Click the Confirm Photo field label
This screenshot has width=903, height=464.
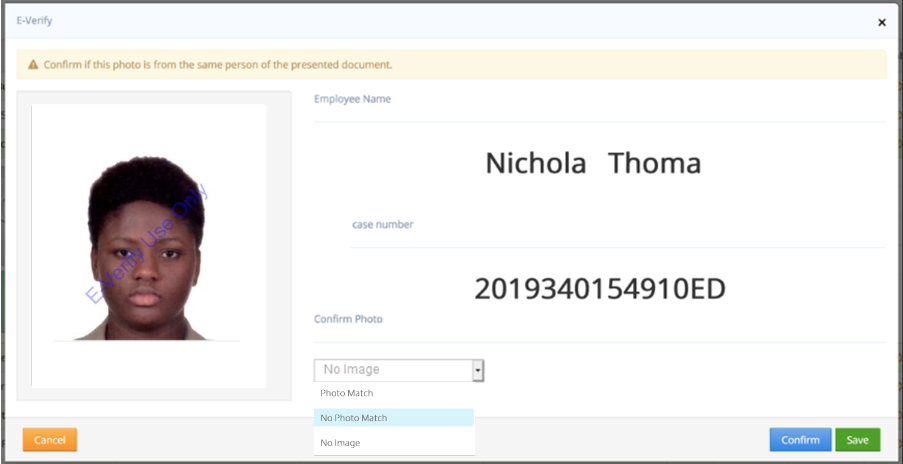tap(348, 319)
